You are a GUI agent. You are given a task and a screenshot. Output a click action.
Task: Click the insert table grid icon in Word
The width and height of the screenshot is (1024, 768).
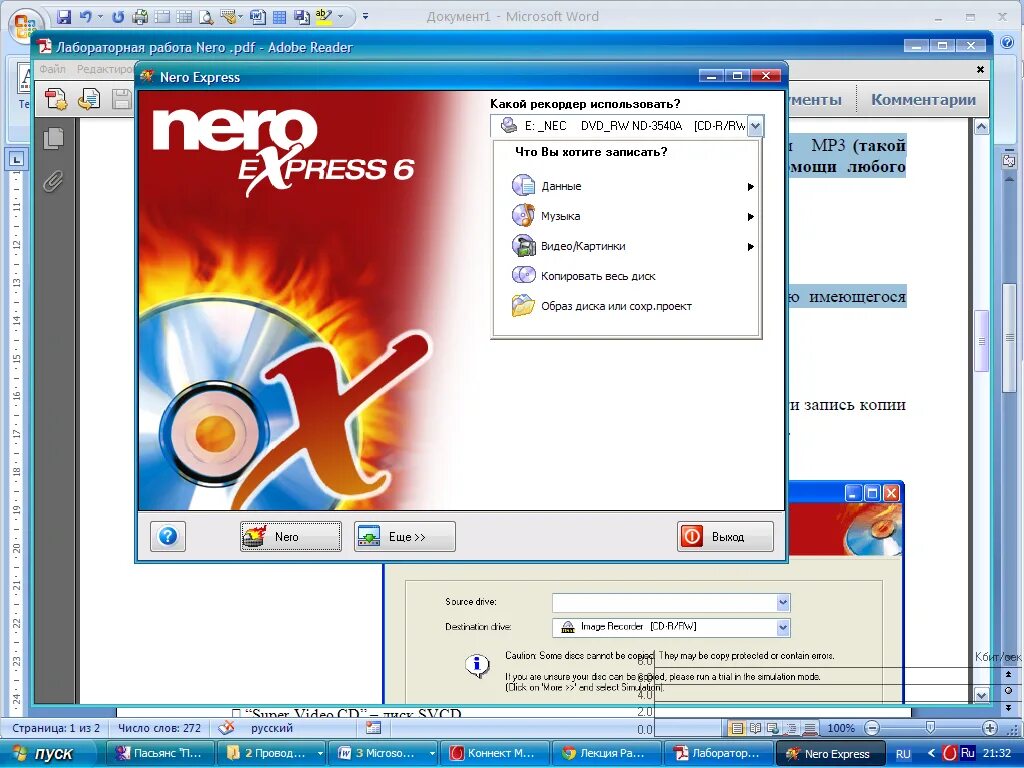pos(184,16)
